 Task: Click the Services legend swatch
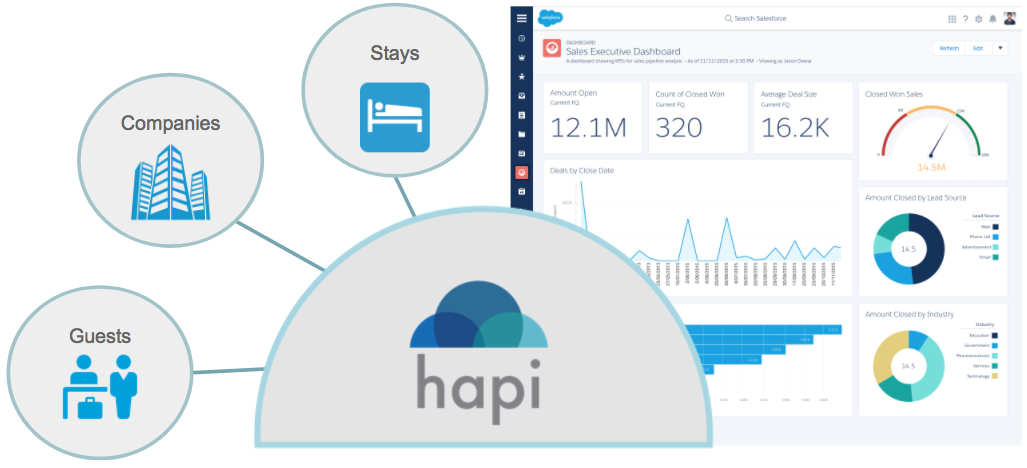click(996, 366)
